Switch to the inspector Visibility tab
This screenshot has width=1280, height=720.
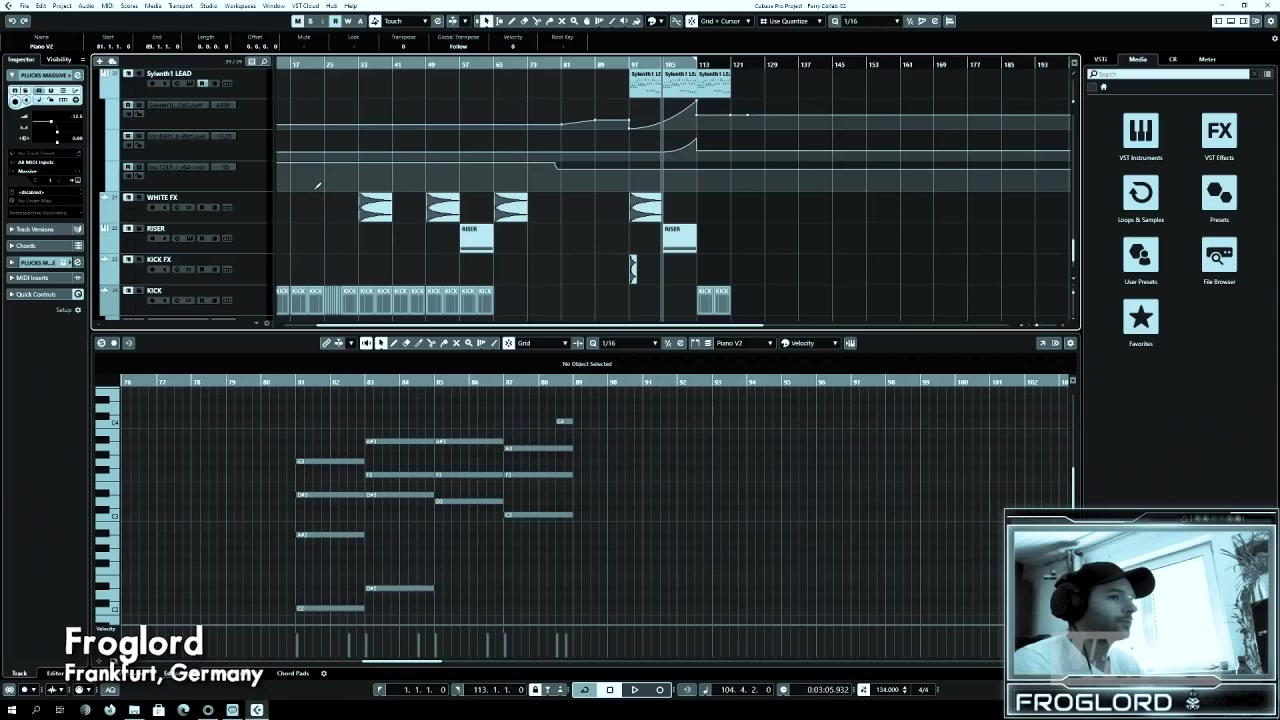click(x=59, y=59)
